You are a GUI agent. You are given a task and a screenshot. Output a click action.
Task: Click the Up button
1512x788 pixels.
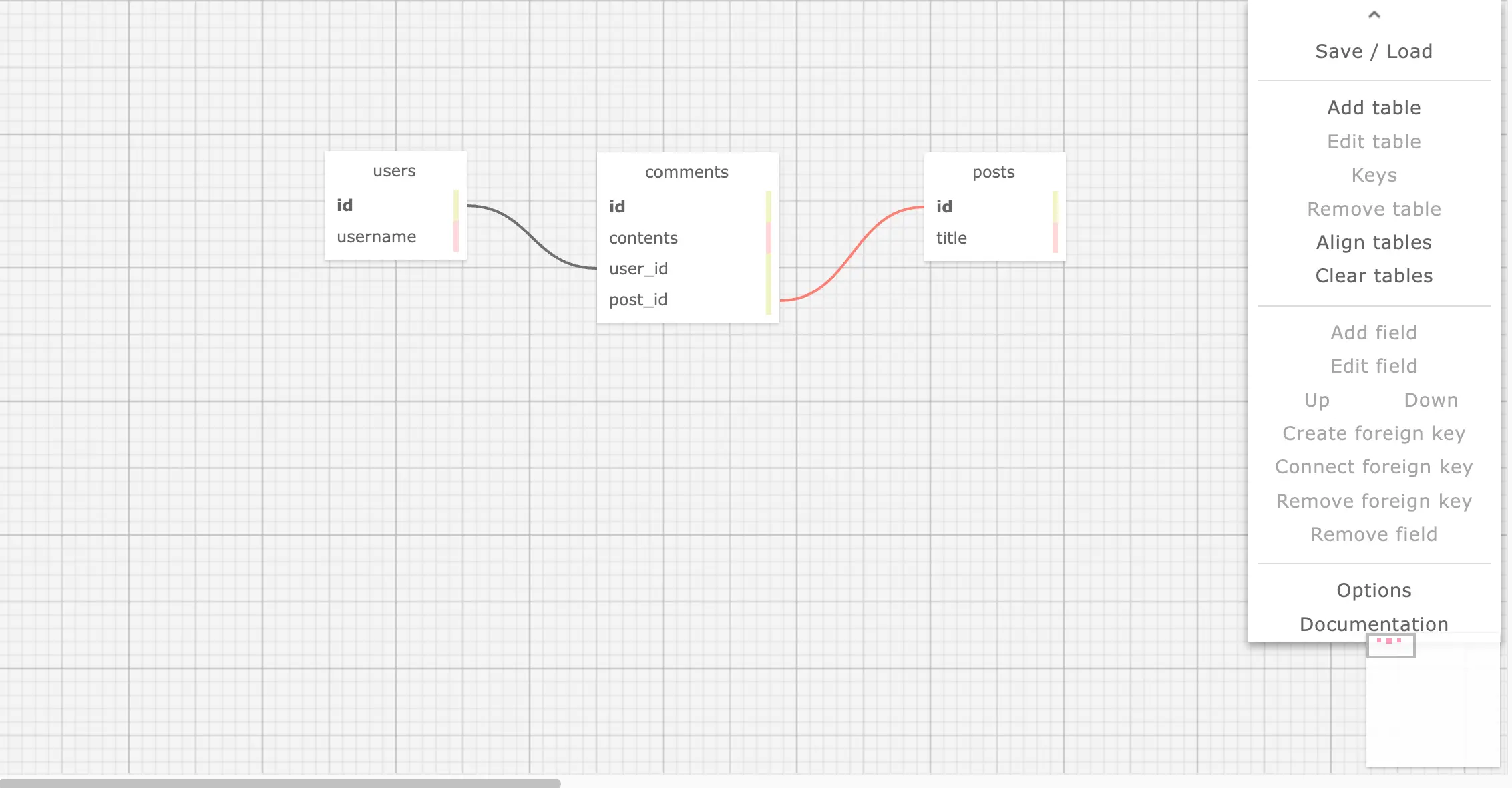[1317, 400]
